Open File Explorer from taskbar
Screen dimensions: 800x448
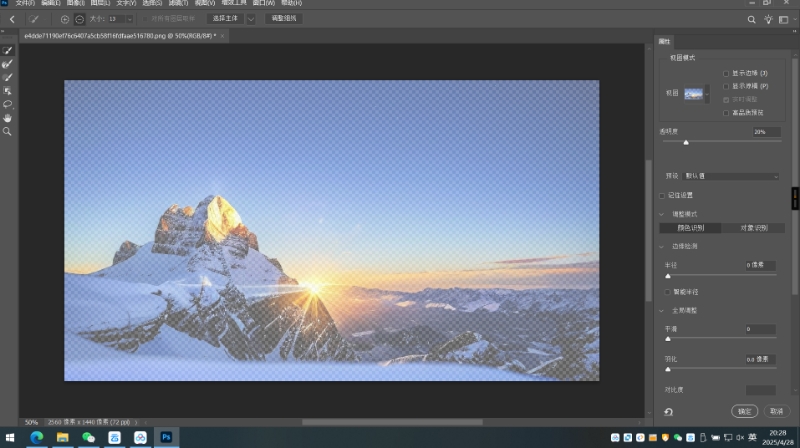point(63,437)
